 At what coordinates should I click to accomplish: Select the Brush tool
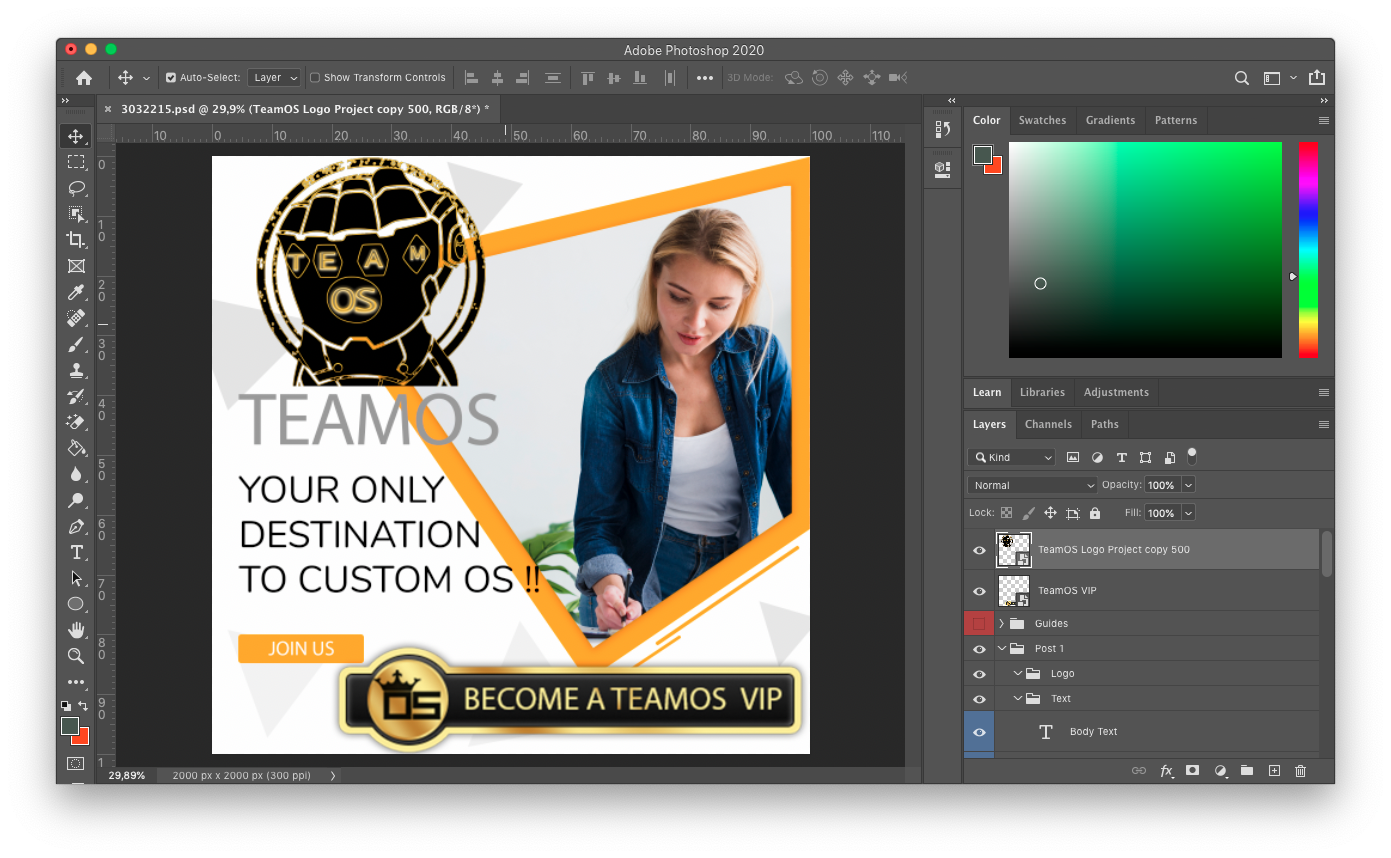coord(76,344)
